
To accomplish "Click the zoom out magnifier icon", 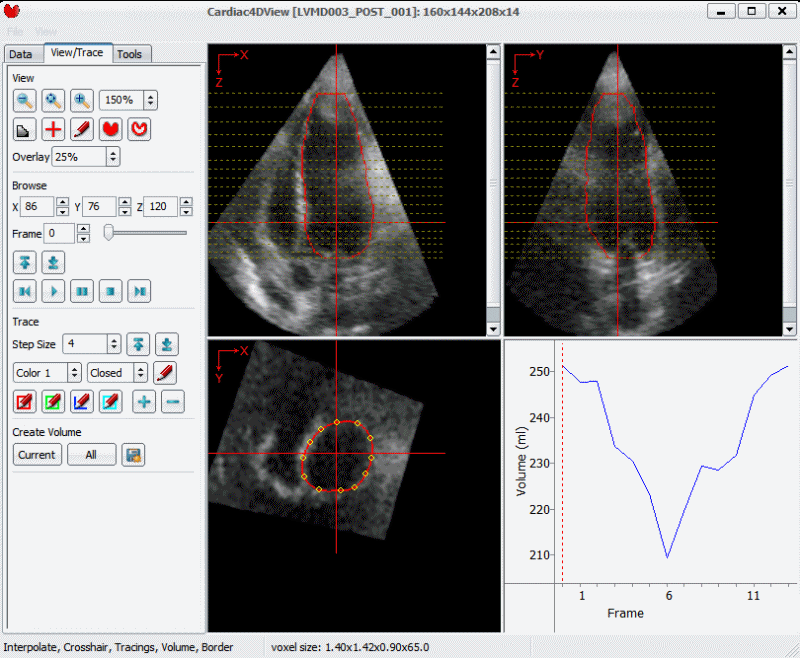I will coord(25,100).
